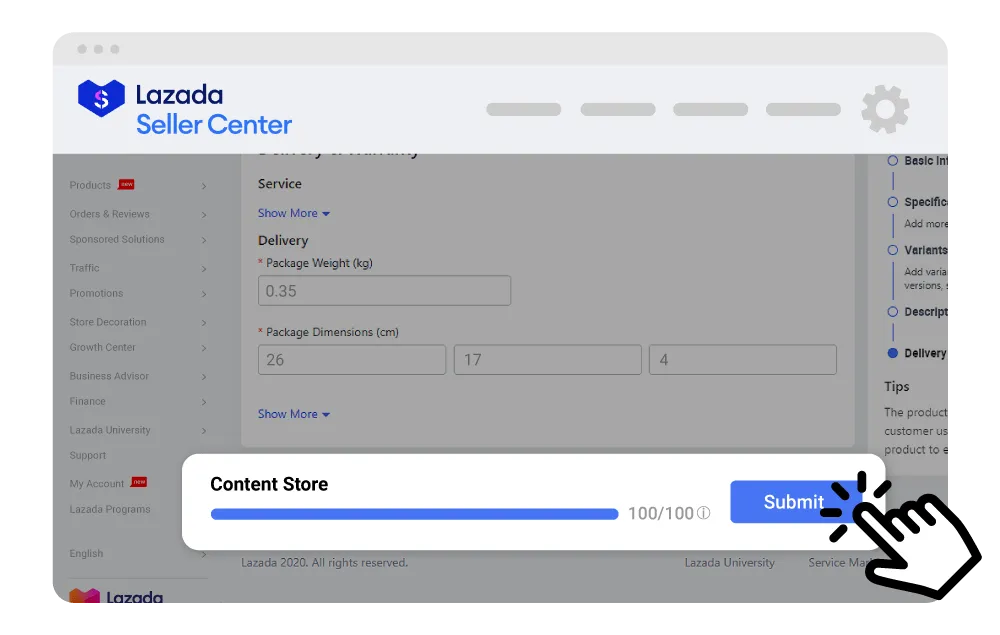Open the English language selector
The height and width of the screenshot is (635, 1000).
137,553
